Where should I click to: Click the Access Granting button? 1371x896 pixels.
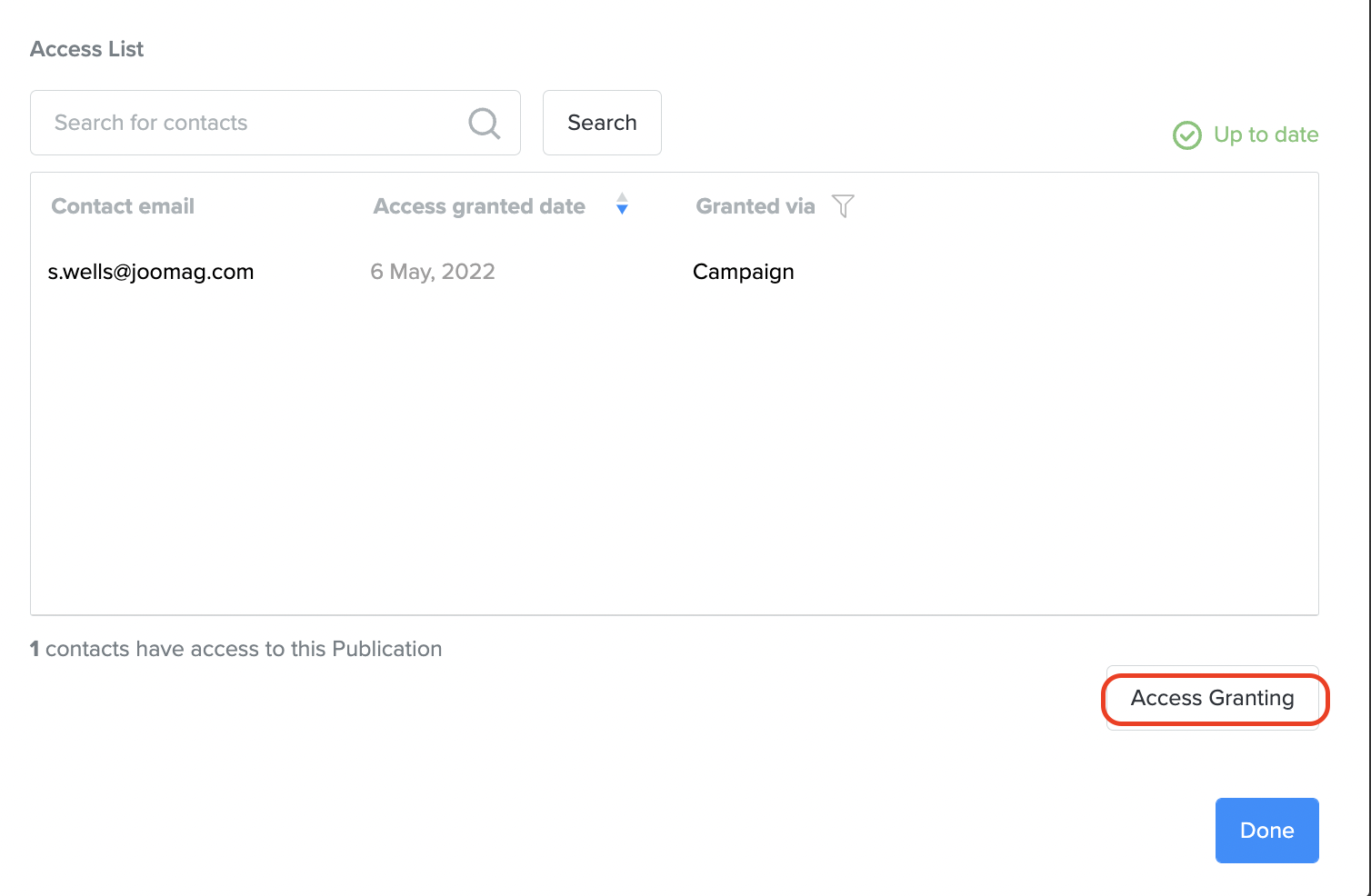coord(1212,698)
